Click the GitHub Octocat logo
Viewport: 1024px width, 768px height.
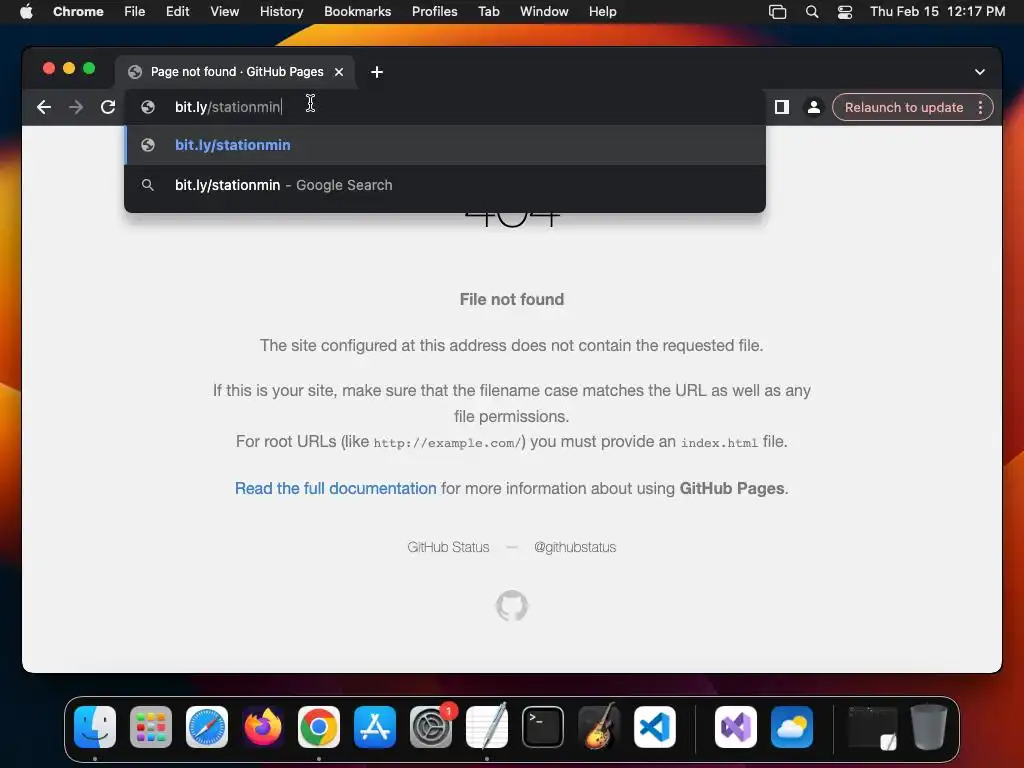click(512, 606)
